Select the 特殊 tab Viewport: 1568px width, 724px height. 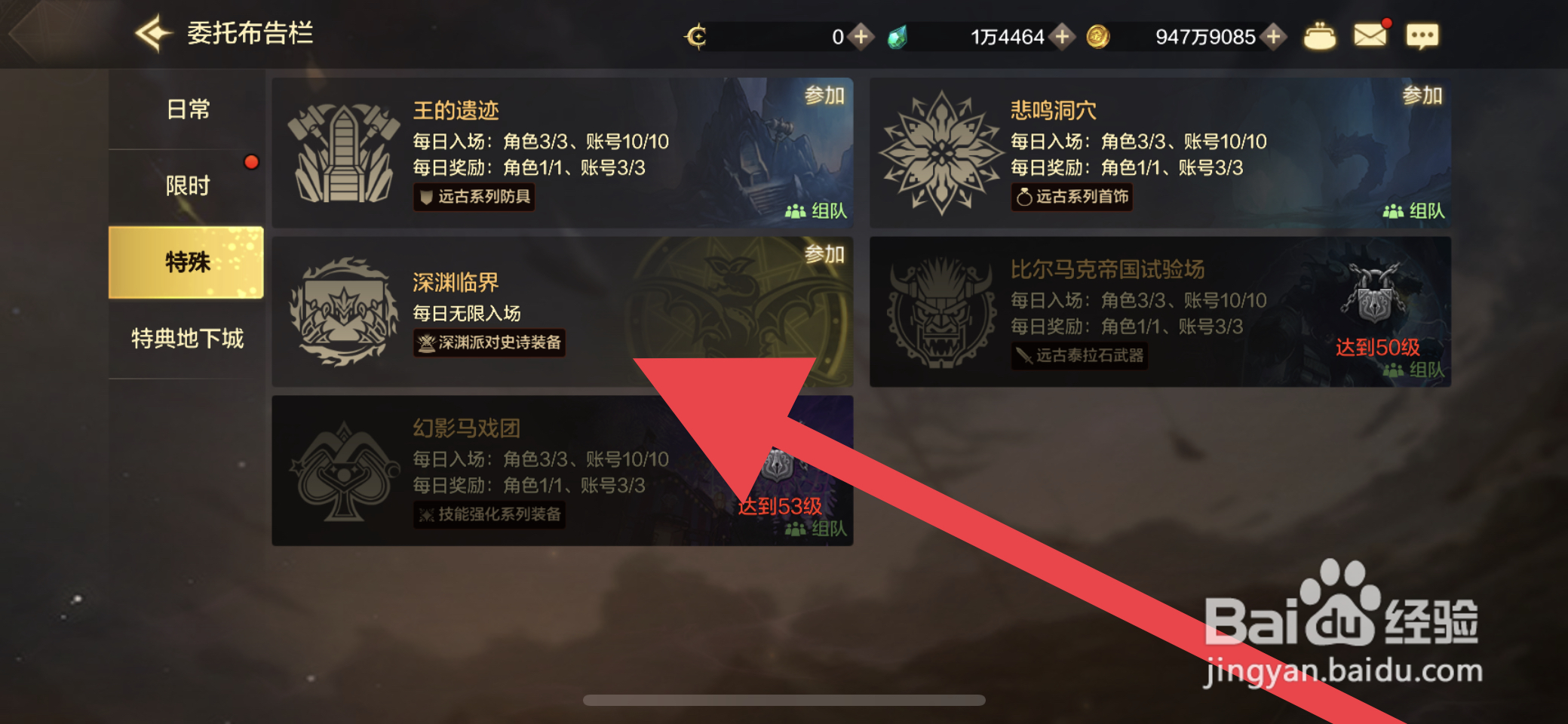click(x=186, y=262)
